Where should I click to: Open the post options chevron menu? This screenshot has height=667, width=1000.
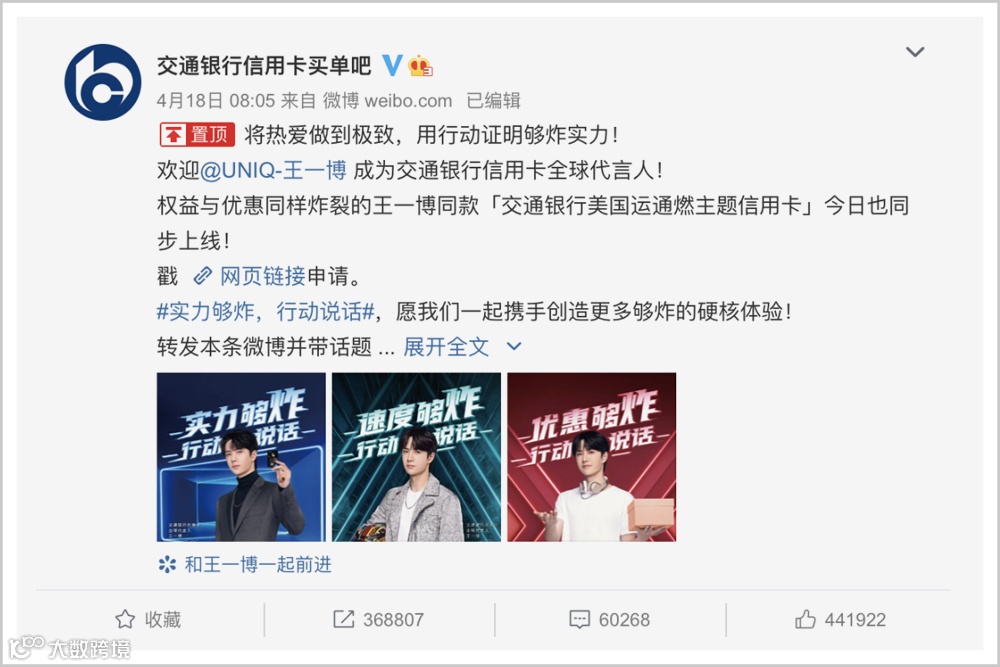pos(915,52)
